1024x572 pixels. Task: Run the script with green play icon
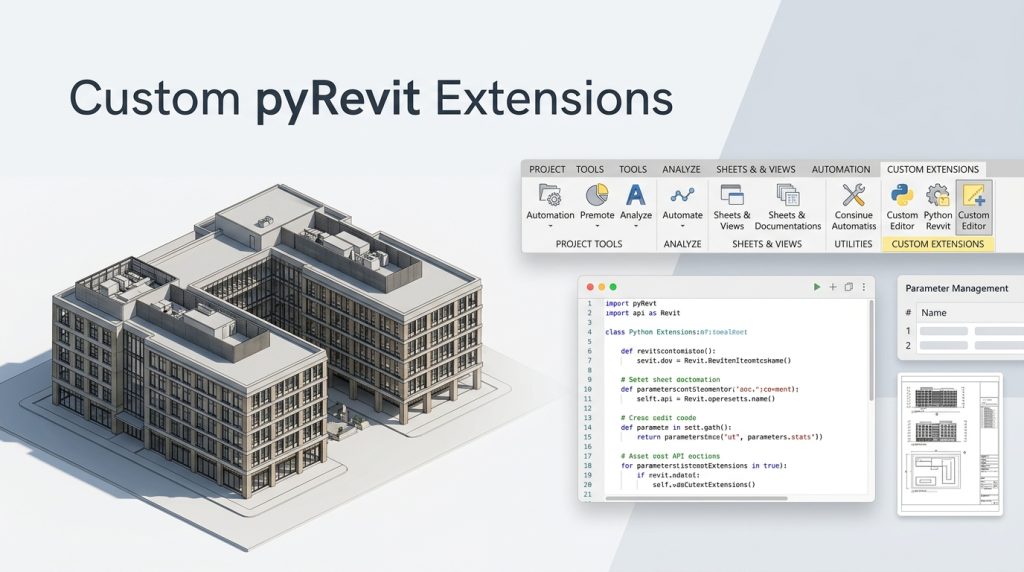click(816, 287)
